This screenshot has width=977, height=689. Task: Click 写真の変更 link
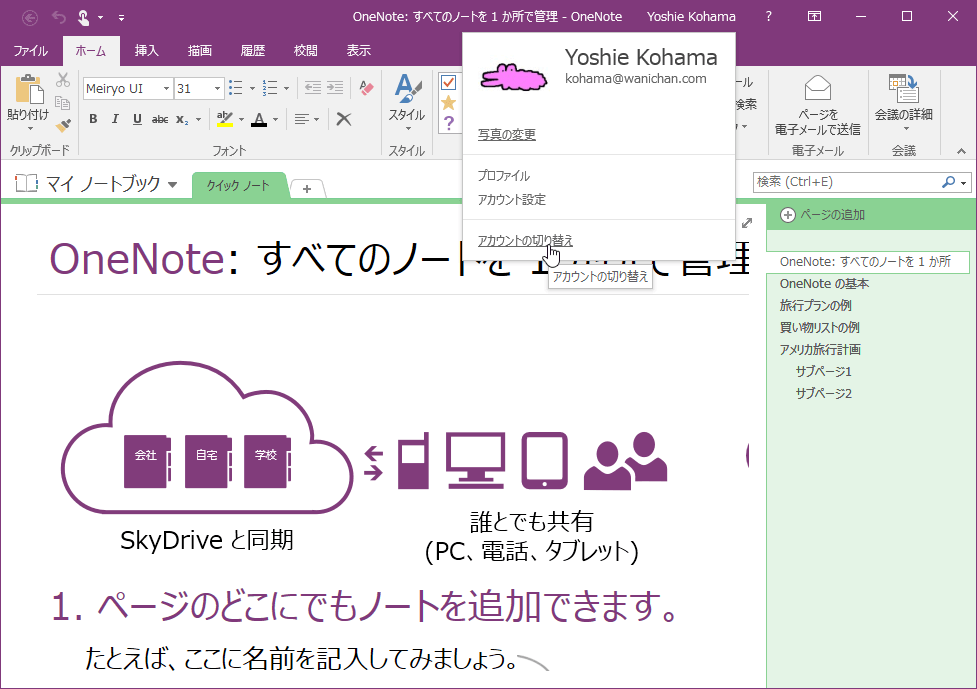click(507, 135)
